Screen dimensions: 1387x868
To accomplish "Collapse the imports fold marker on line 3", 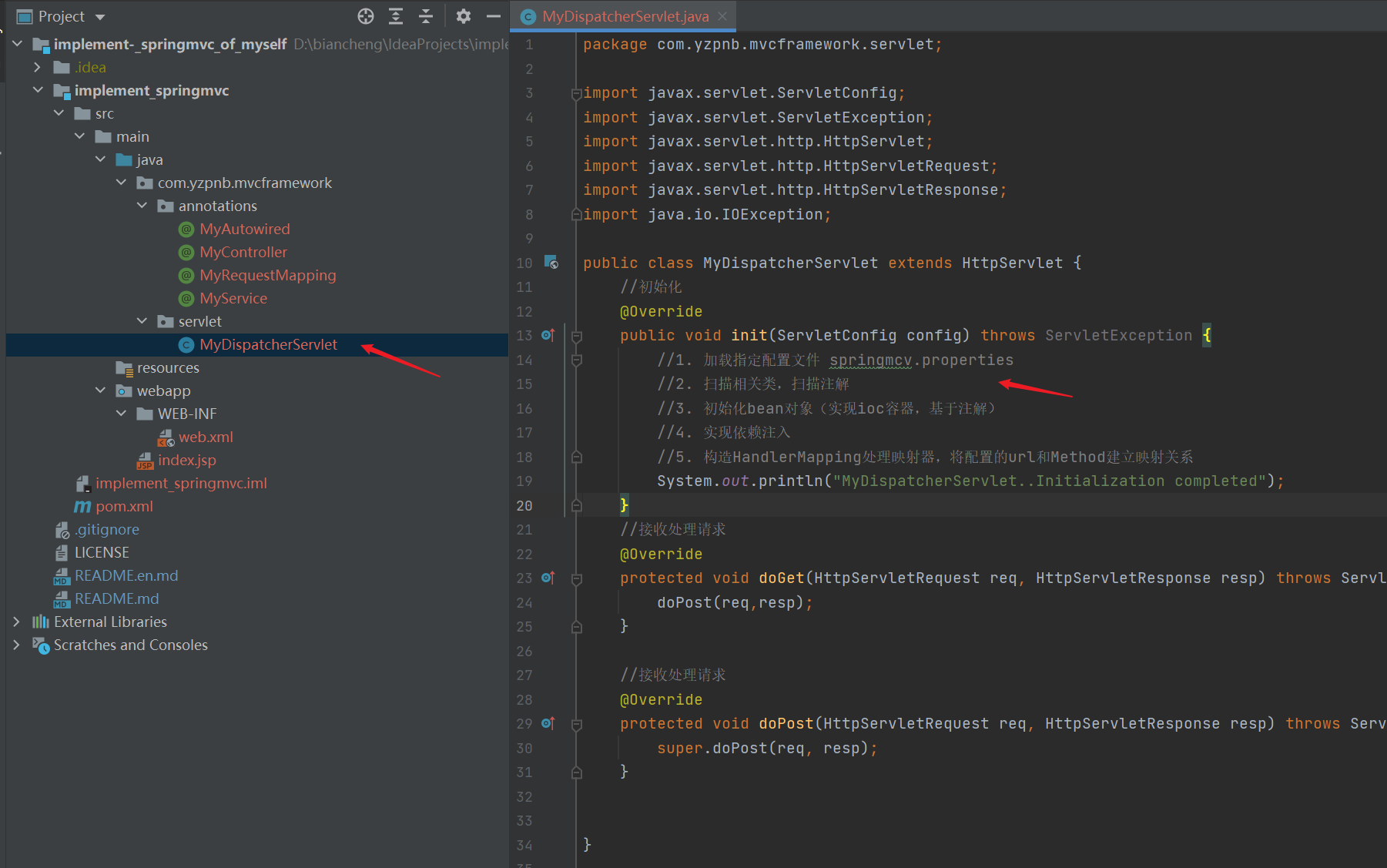I will 576,93.
